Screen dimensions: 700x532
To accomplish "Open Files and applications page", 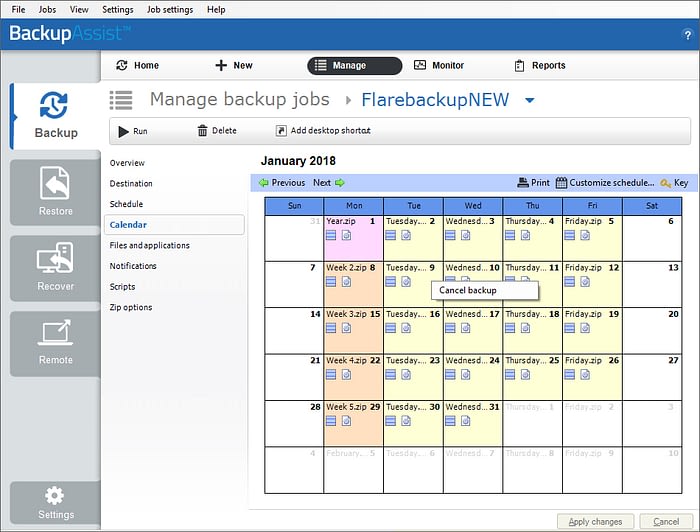I will [150, 245].
